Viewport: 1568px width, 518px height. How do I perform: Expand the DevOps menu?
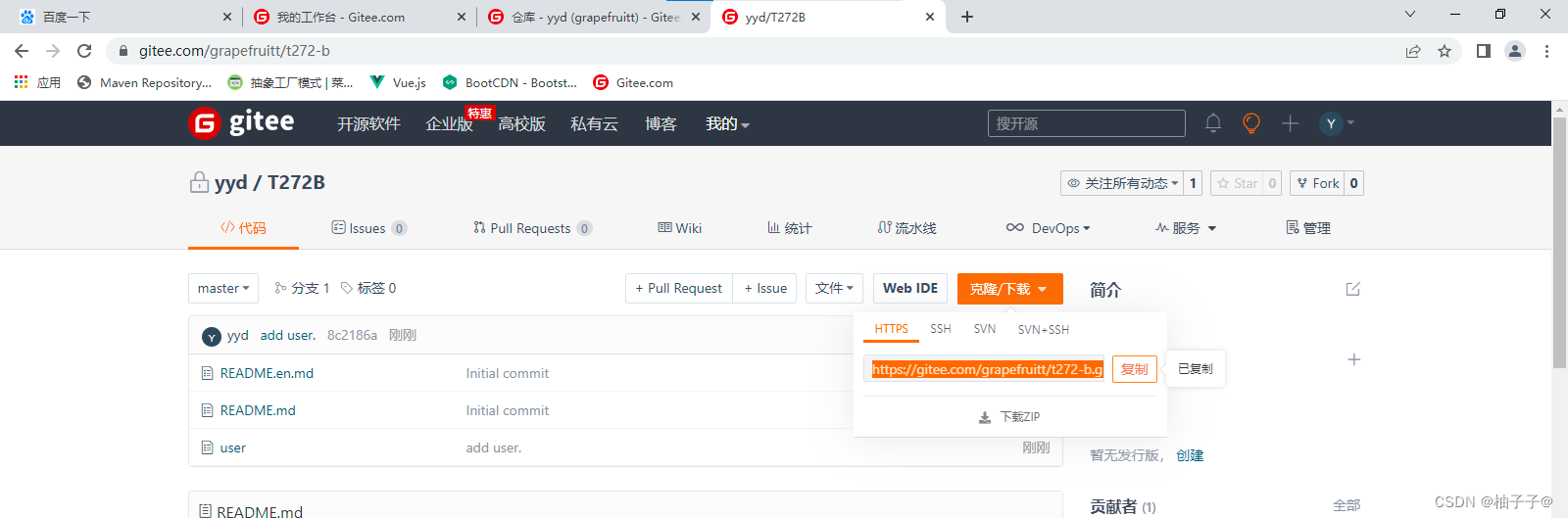[x=1048, y=228]
